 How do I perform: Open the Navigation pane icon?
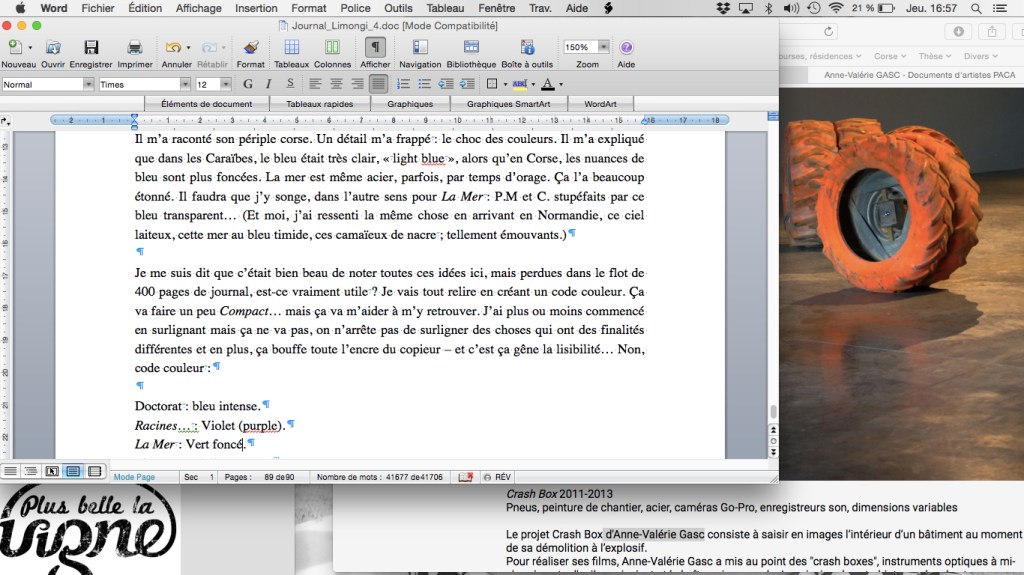pyautogui.click(x=420, y=48)
